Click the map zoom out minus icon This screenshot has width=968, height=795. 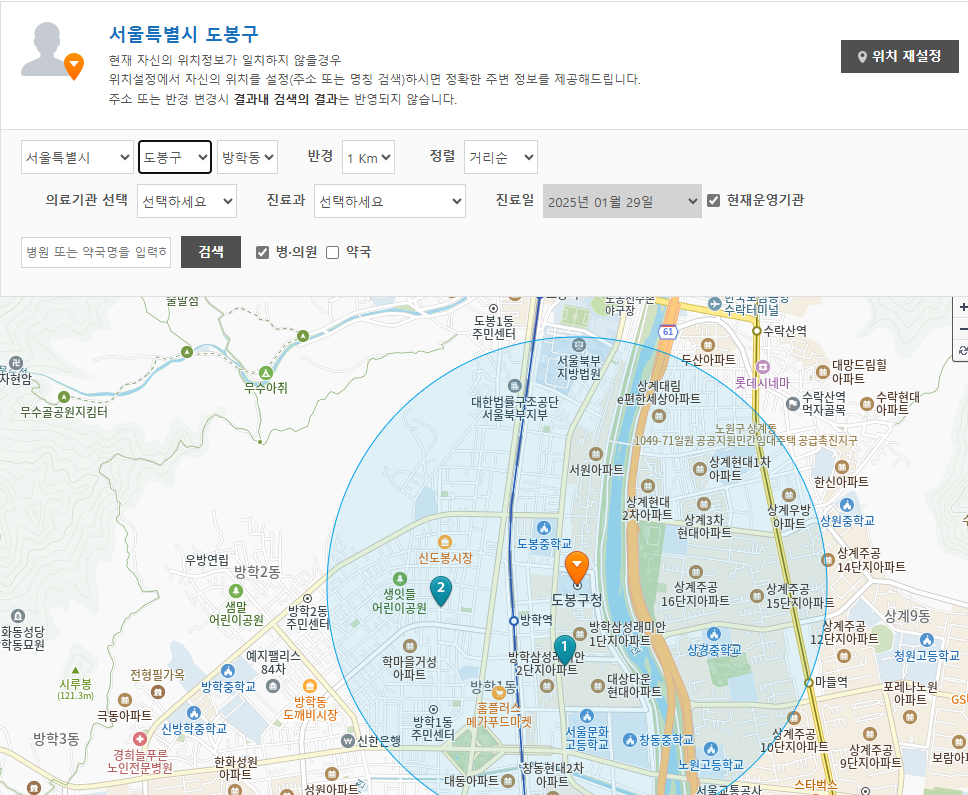point(962,329)
